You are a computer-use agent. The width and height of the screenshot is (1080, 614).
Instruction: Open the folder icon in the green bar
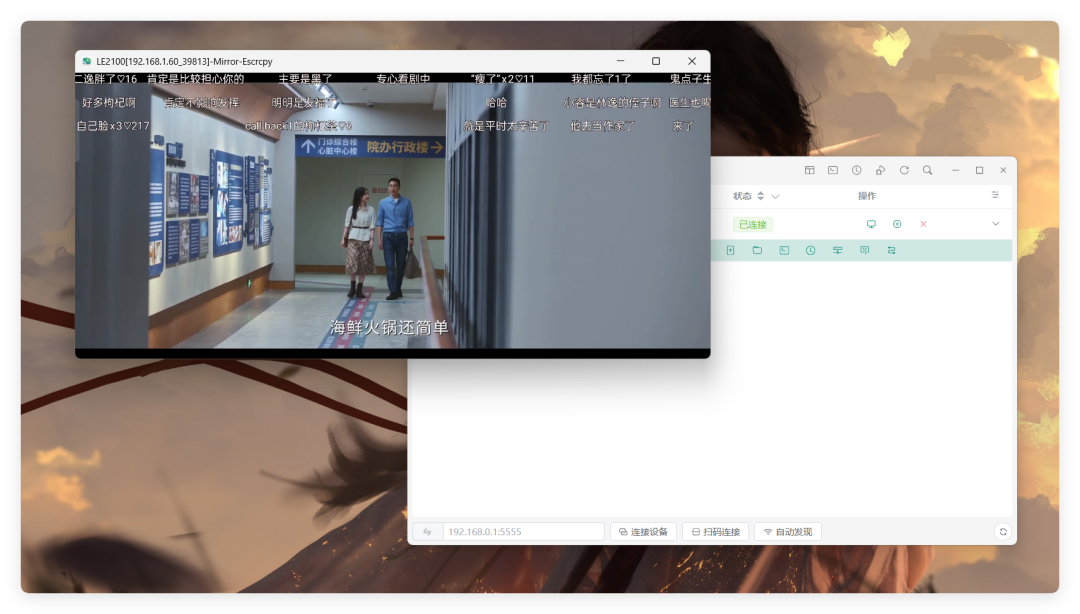(757, 250)
